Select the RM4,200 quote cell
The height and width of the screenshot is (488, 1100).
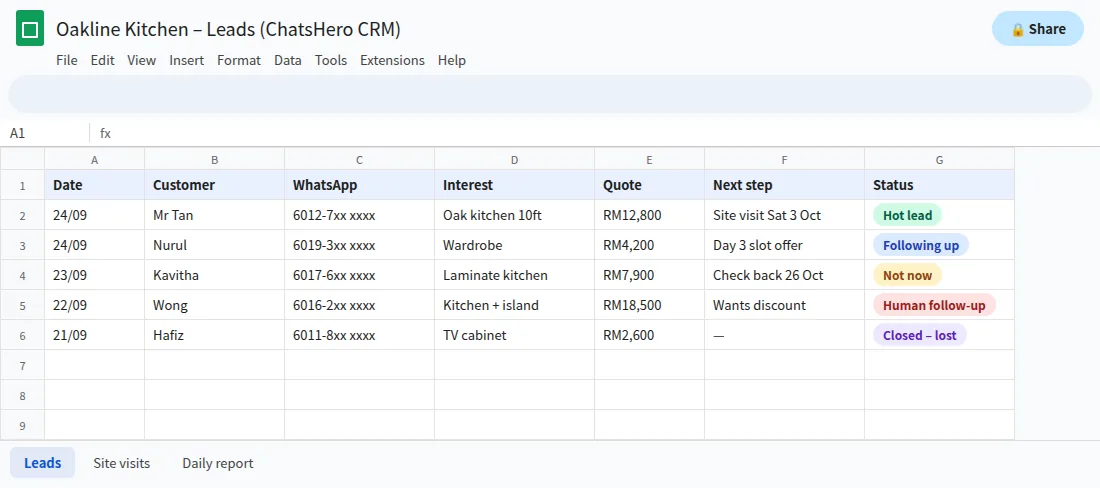click(650, 245)
